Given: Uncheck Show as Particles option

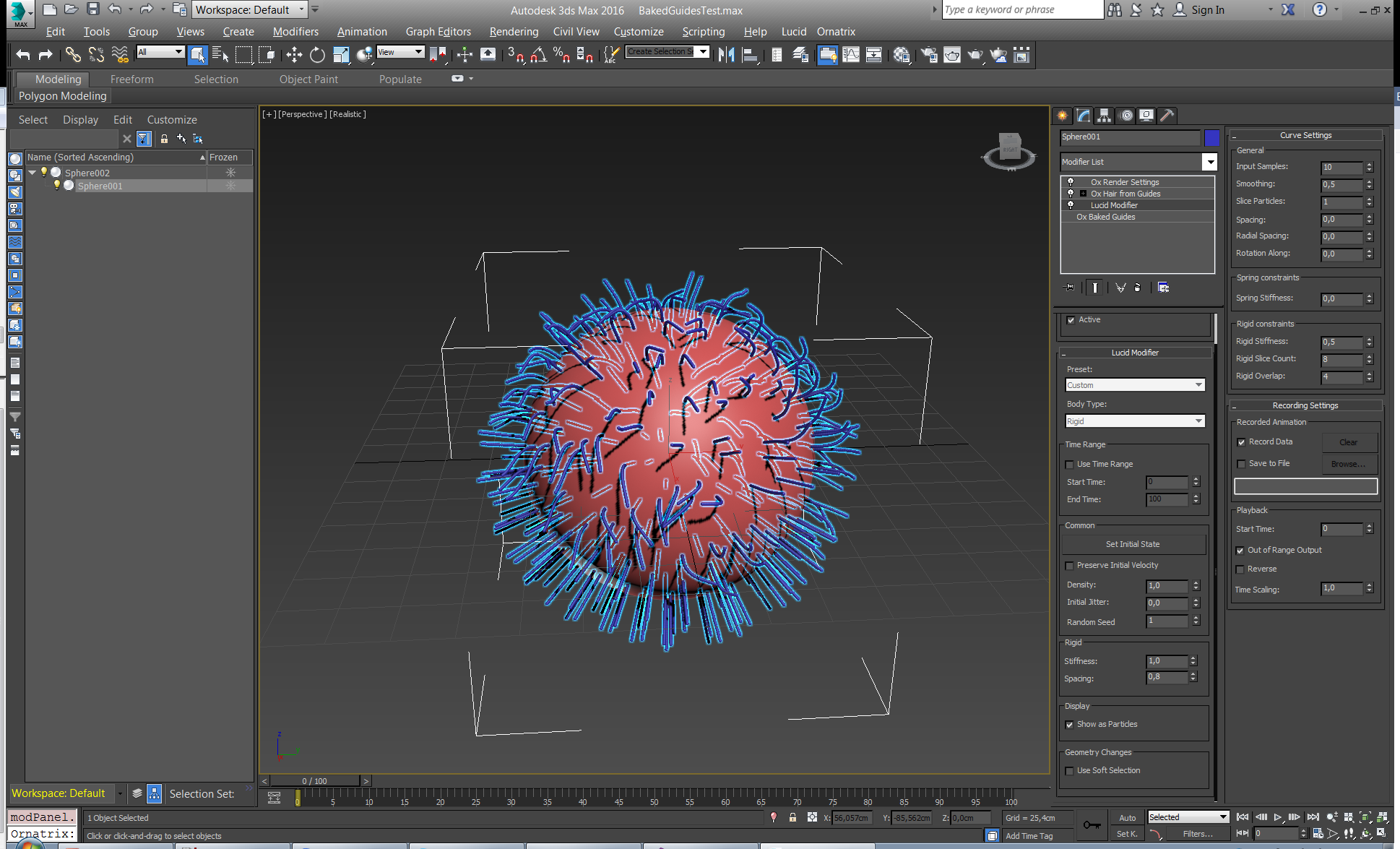Looking at the screenshot, I should tap(1070, 725).
